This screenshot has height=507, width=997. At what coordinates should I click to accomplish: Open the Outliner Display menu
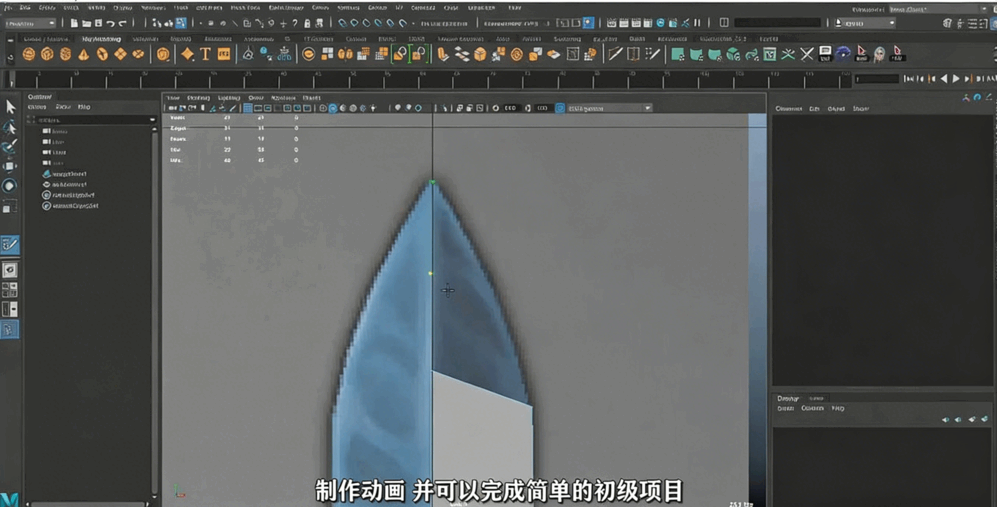pos(38,107)
